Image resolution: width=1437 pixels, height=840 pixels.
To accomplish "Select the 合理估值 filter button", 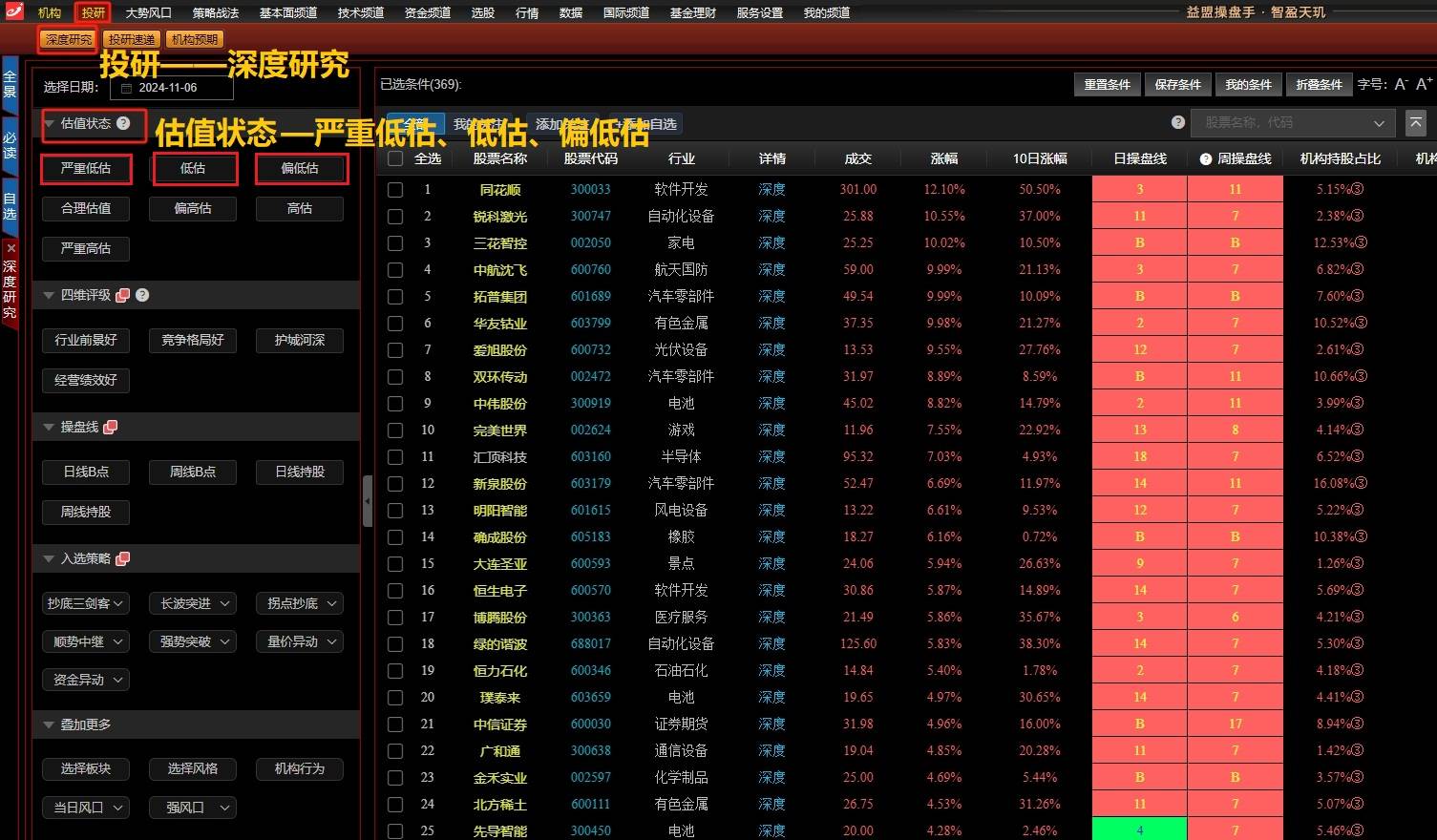I will pyautogui.click(x=86, y=208).
